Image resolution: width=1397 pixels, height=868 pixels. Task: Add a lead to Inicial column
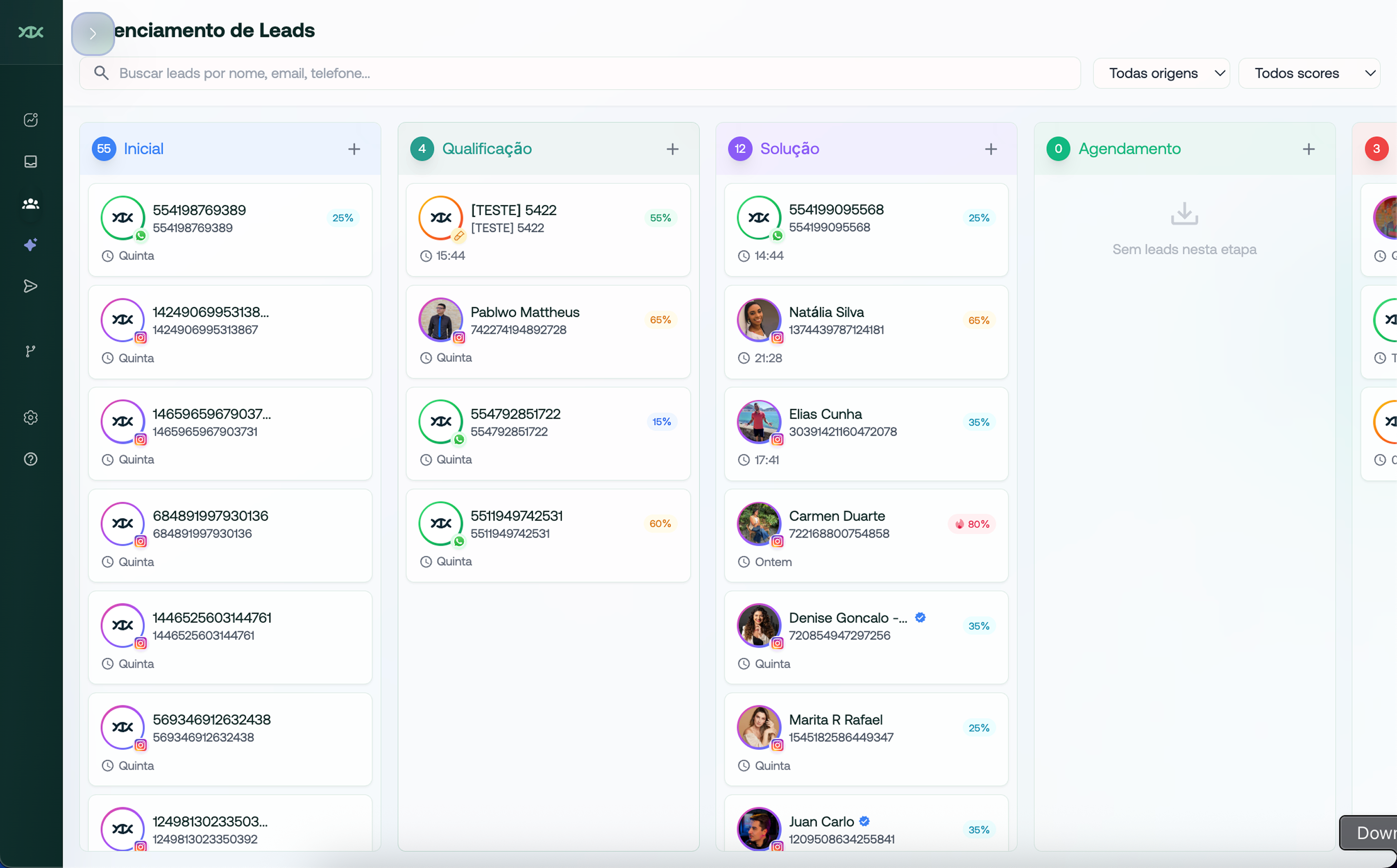[354, 149]
